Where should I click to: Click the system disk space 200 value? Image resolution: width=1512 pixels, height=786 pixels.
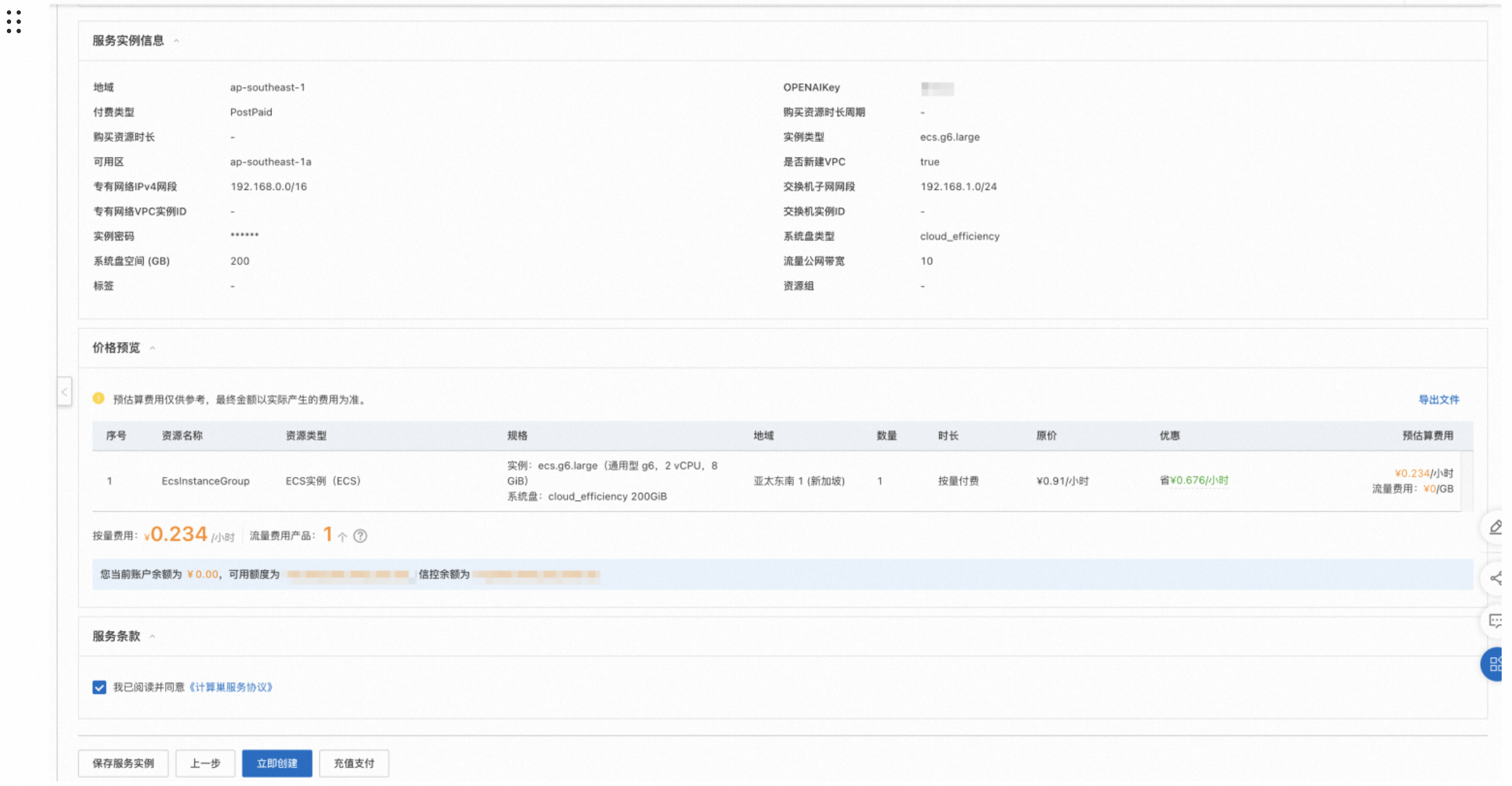[240, 261]
